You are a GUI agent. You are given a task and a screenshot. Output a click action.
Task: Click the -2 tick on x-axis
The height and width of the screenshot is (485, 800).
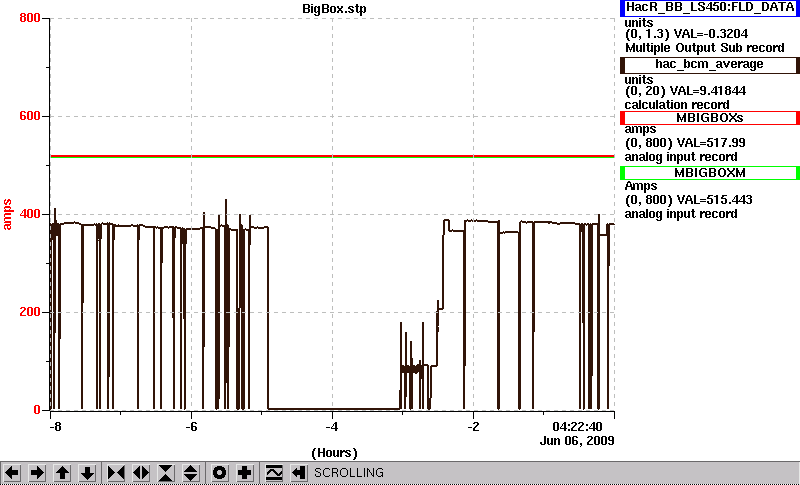coord(473,426)
